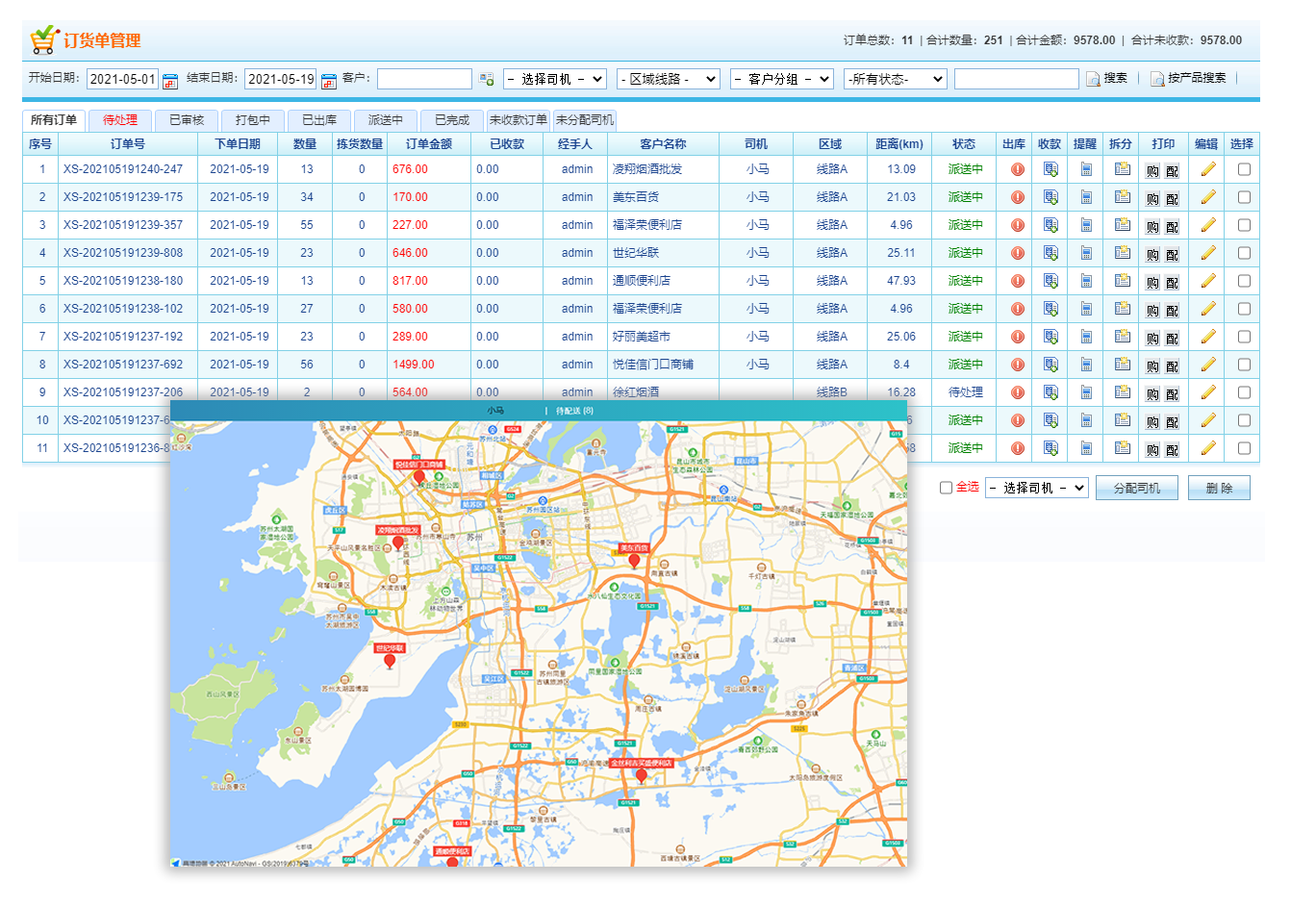Image resolution: width=1316 pixels, height=908 pixels.
Task: Switch to the 派送中 tab
Action: tap(386, 120)
